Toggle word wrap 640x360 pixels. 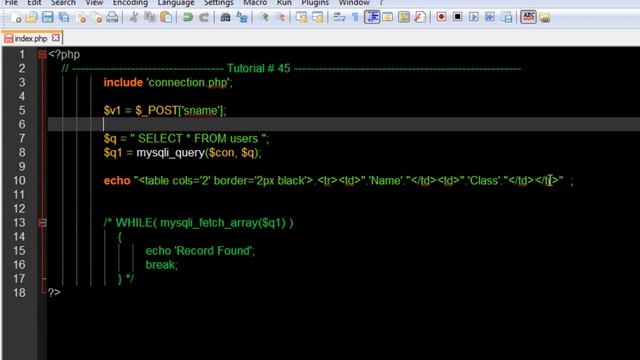pos(339,18)
